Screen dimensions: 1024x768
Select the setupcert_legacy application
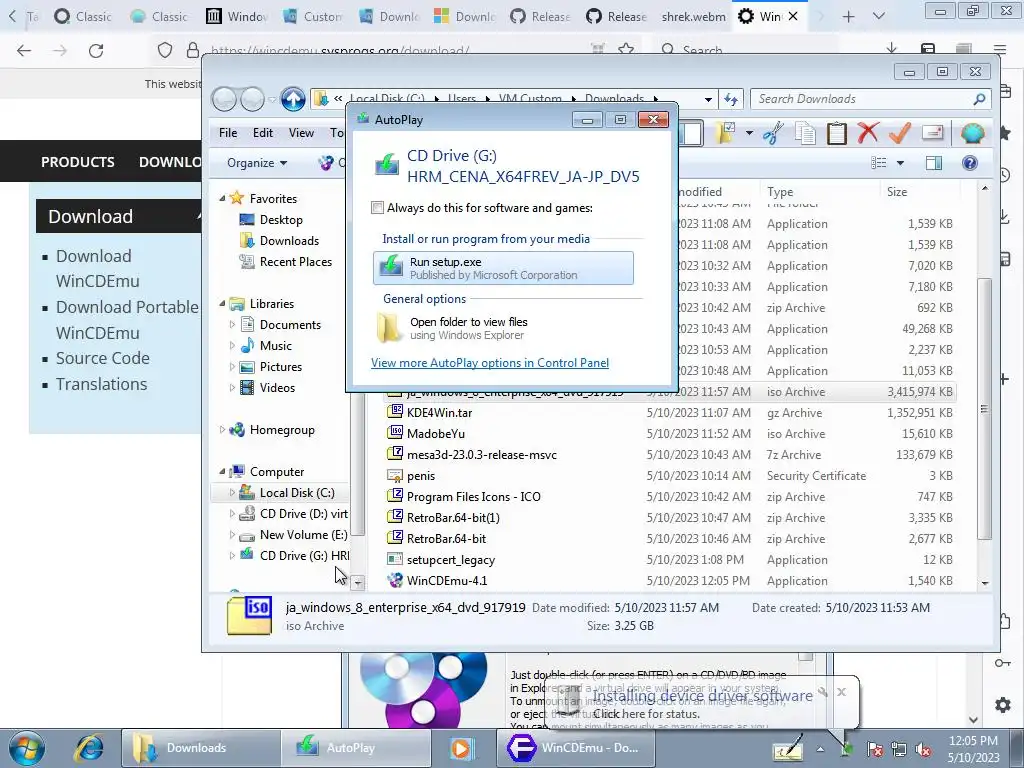click(451, 560)
